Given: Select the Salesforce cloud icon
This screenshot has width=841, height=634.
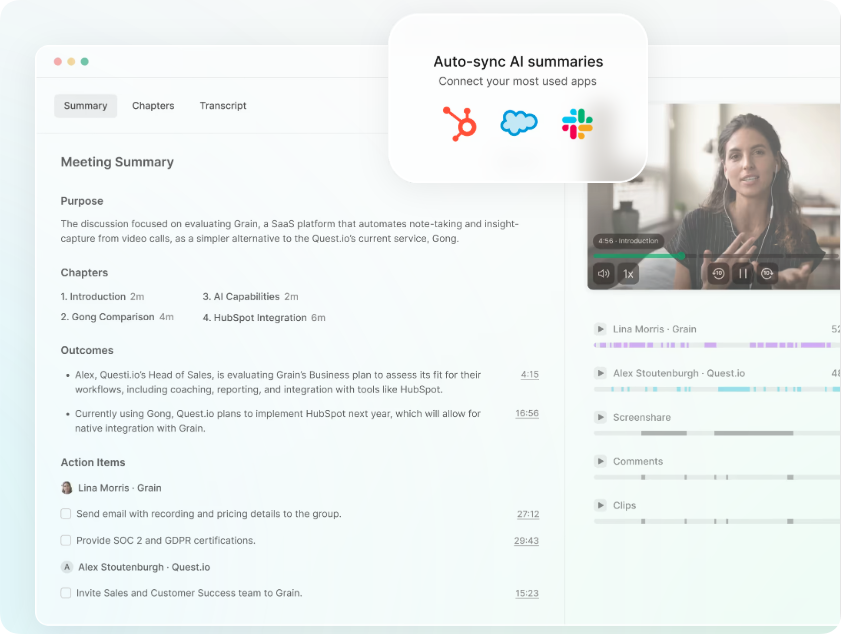Looking at the screenshot, I should pyautogui.click(x=519, y=123).
